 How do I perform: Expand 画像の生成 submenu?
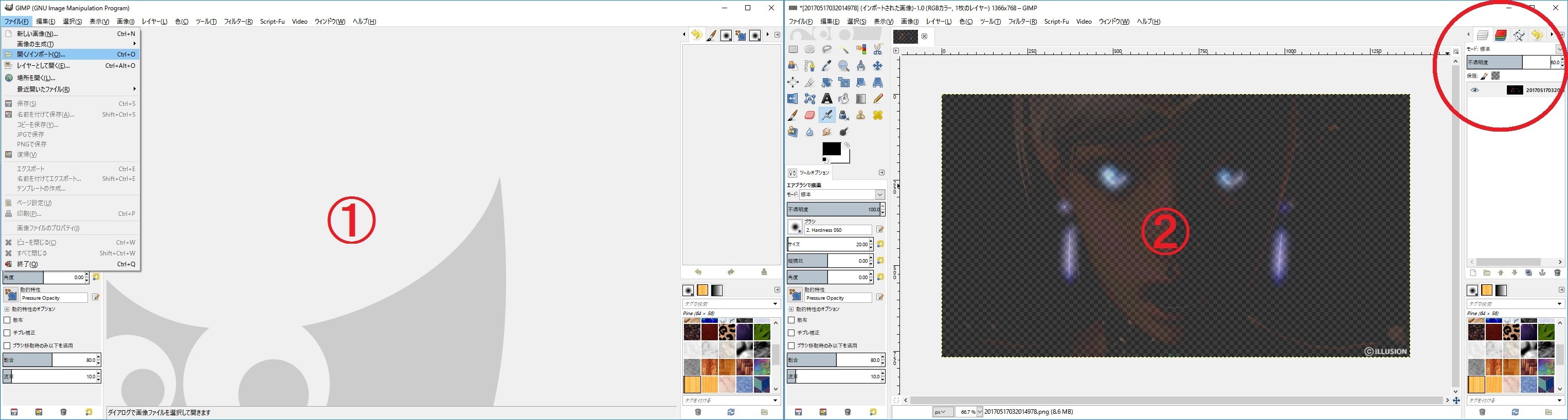pos(70,44)
